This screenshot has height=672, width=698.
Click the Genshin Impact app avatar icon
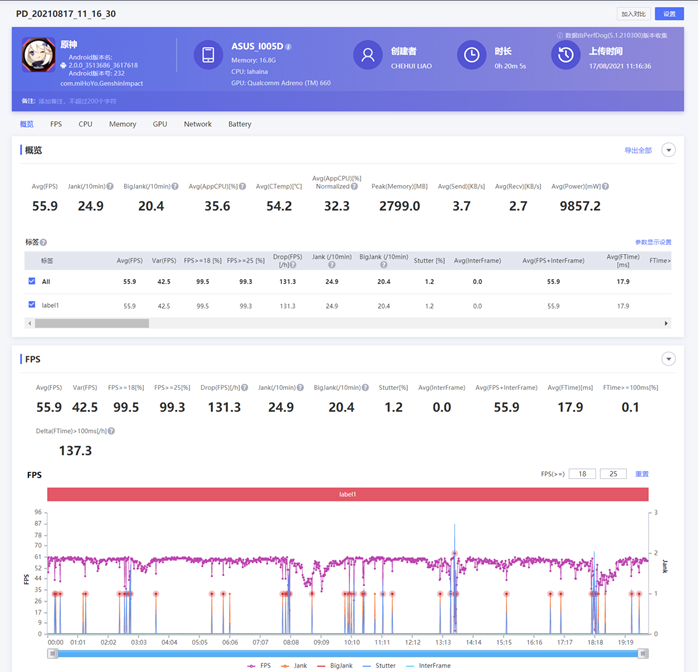click(39, 56)
